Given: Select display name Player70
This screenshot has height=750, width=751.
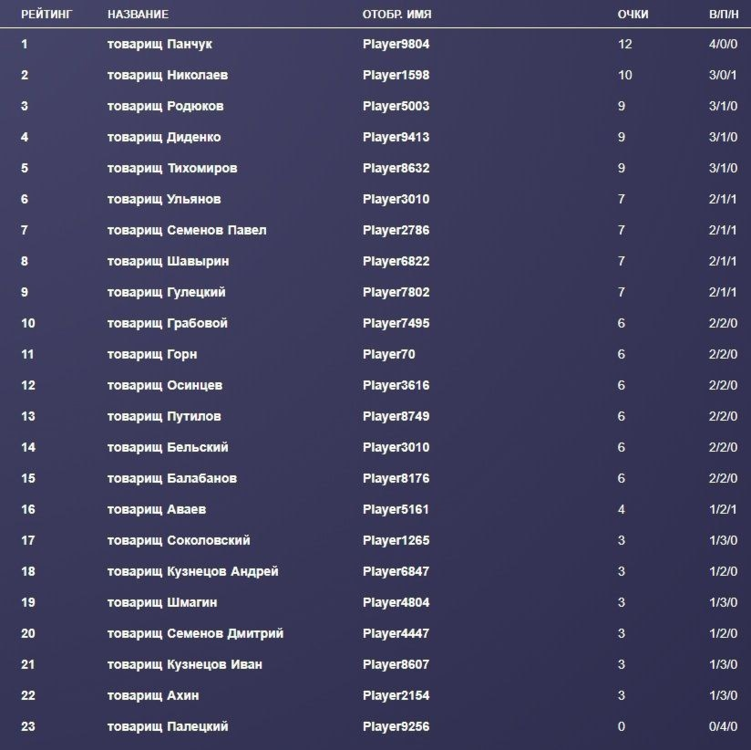Looking at the screenshot, I should click(389, 354).
